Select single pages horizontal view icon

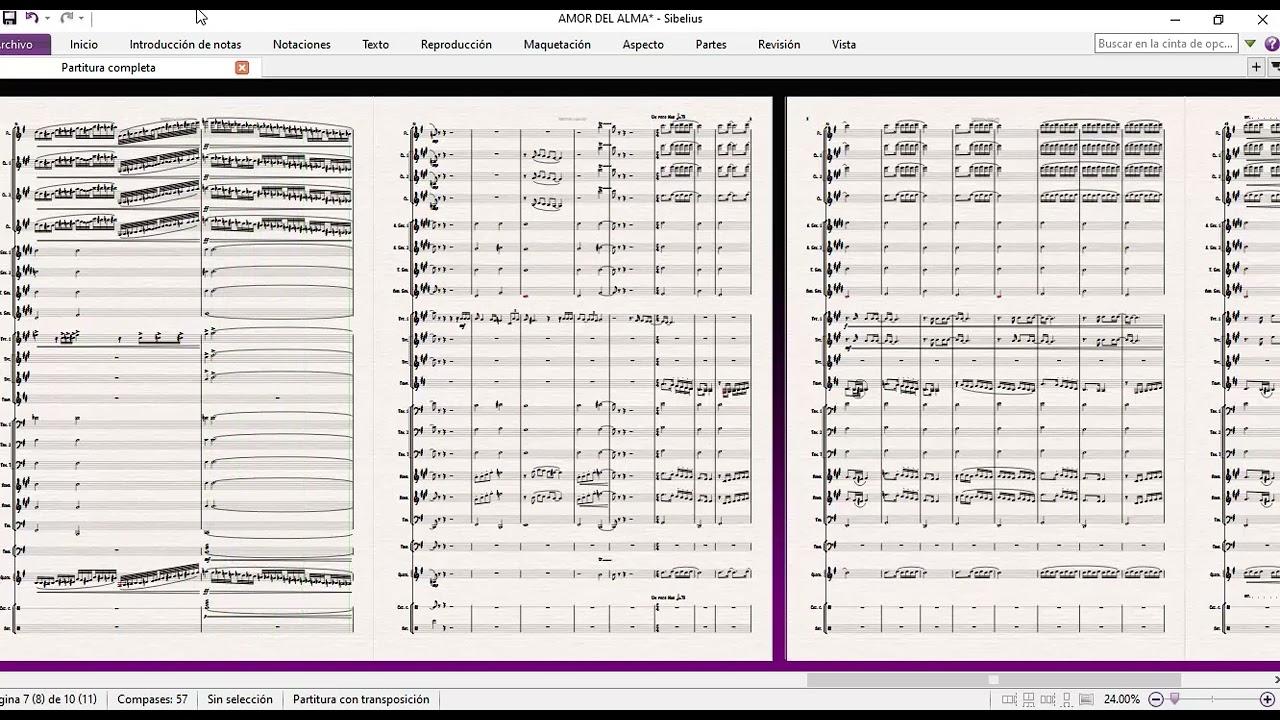pos(1047,699)
